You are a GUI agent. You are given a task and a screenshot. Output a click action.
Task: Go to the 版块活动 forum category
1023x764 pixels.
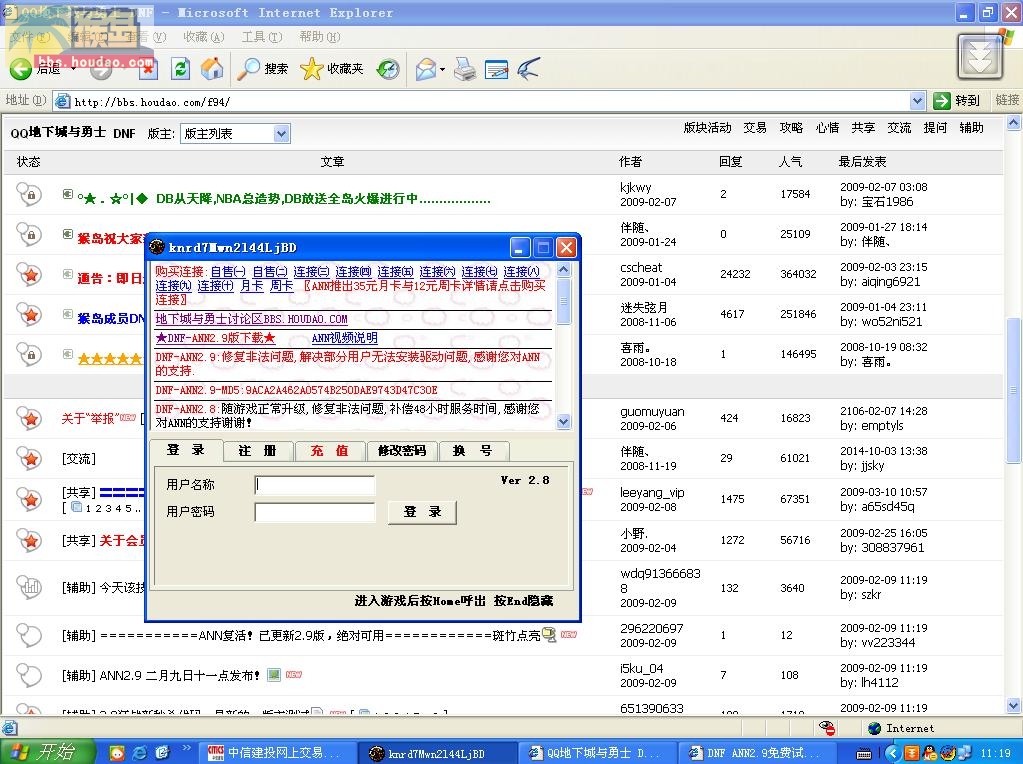click(x=707, y=128)
